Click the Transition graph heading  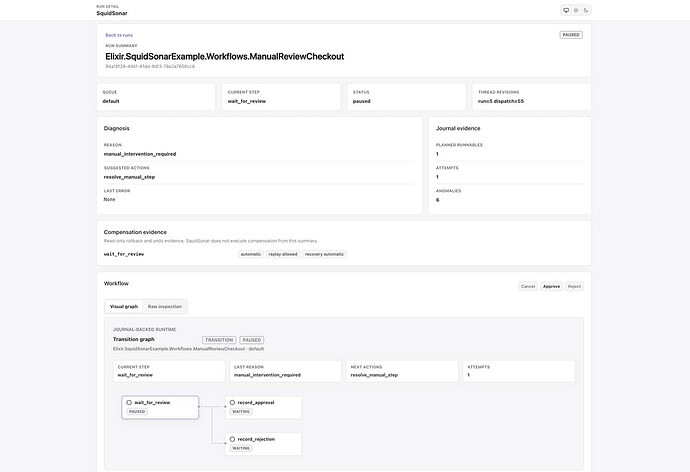(x=134, y=339)
